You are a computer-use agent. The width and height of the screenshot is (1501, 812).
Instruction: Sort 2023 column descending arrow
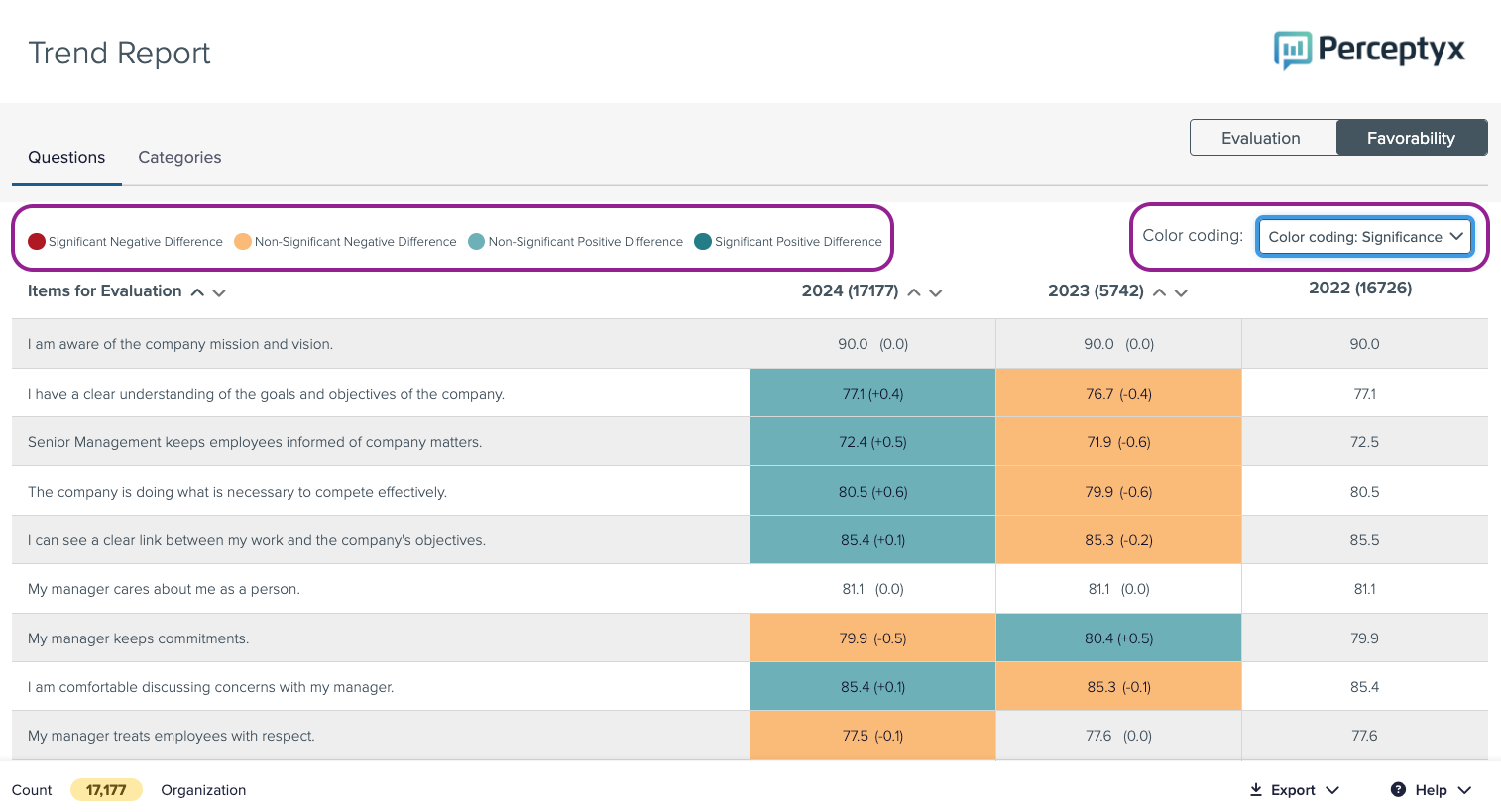[x=1181, y=292]
